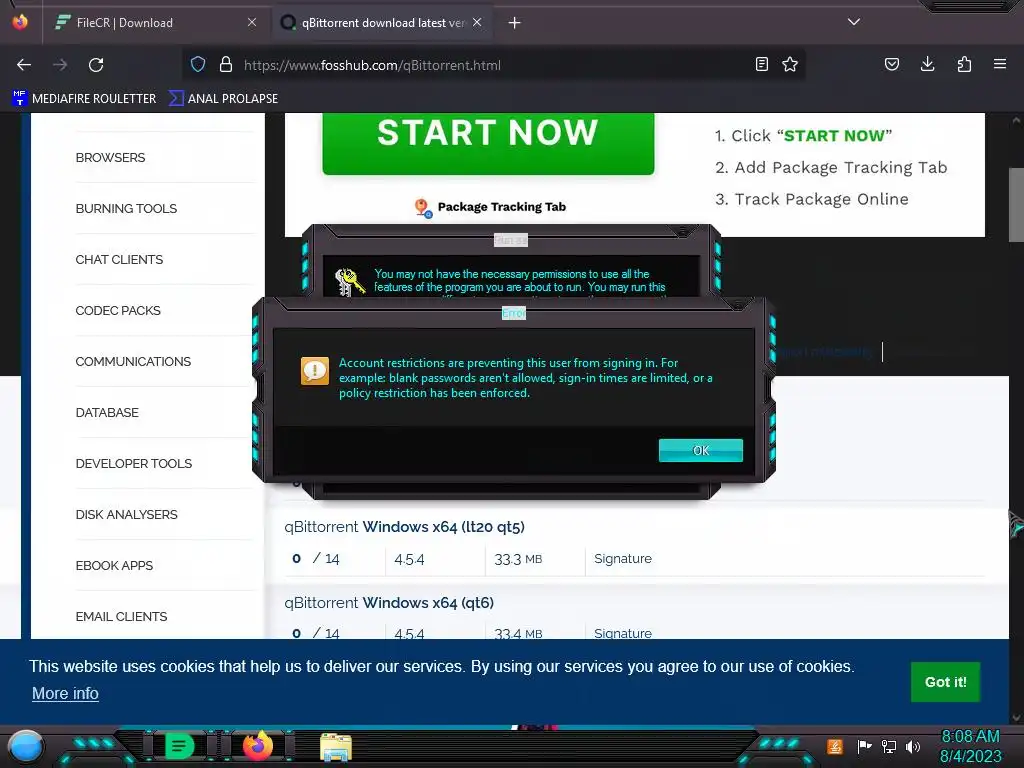Viewport: 1024px width, 768px height.
Task: Click the site security padlock icon
Action: coord(226,65)
